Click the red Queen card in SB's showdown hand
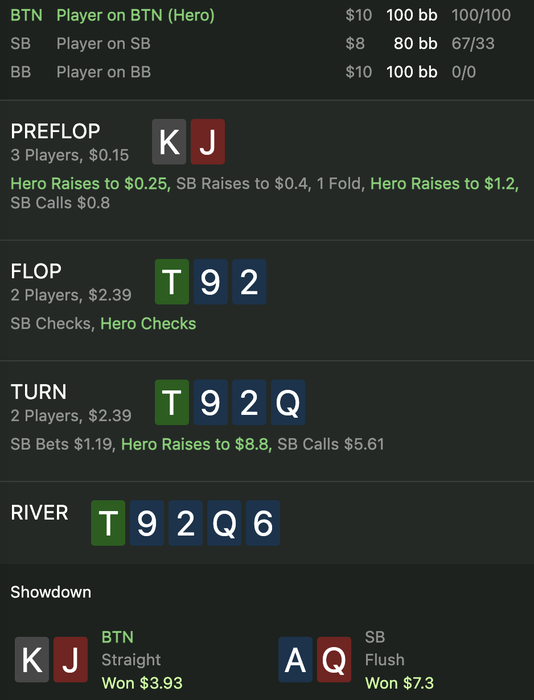The image size is (534, 700). (334, 659)
